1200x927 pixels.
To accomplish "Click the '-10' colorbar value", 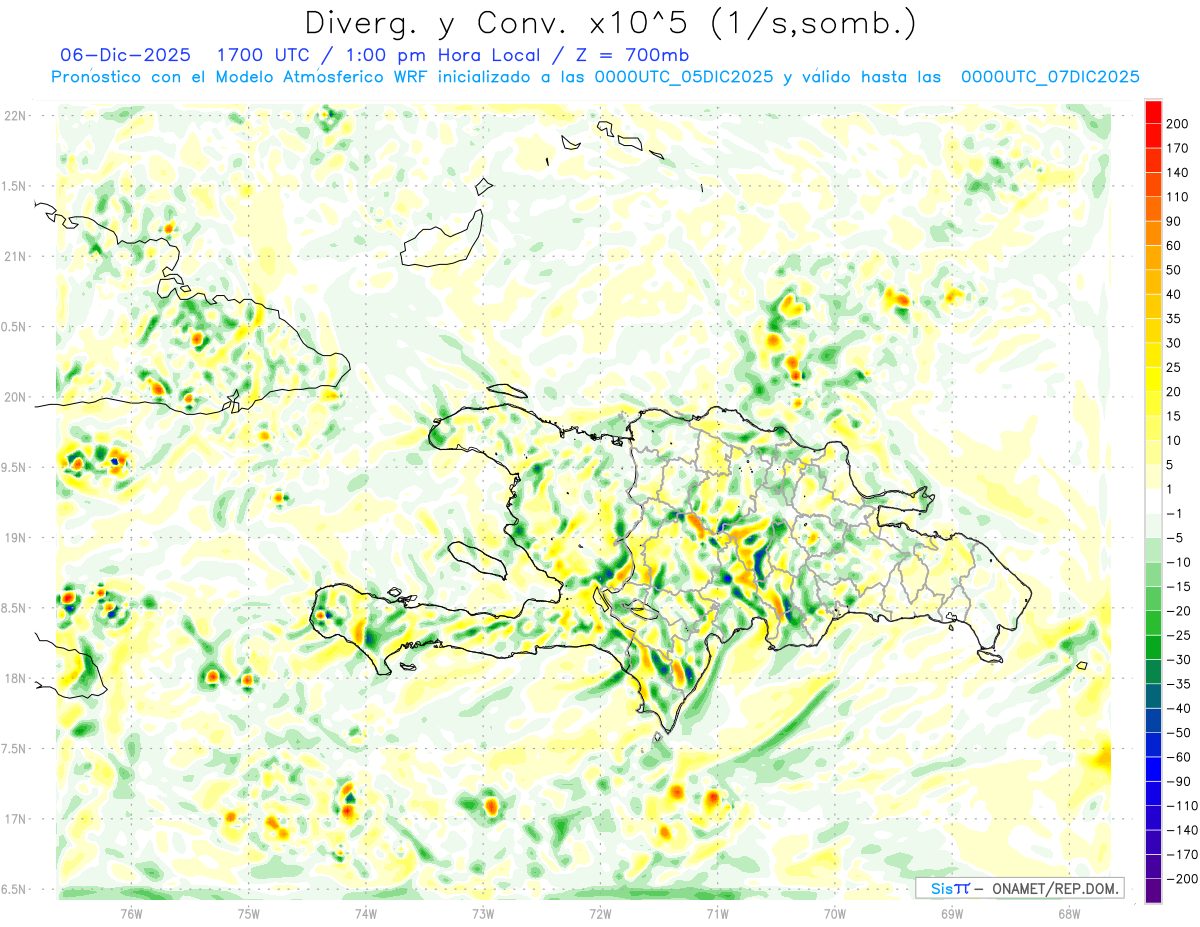I will click(1179, 562).
